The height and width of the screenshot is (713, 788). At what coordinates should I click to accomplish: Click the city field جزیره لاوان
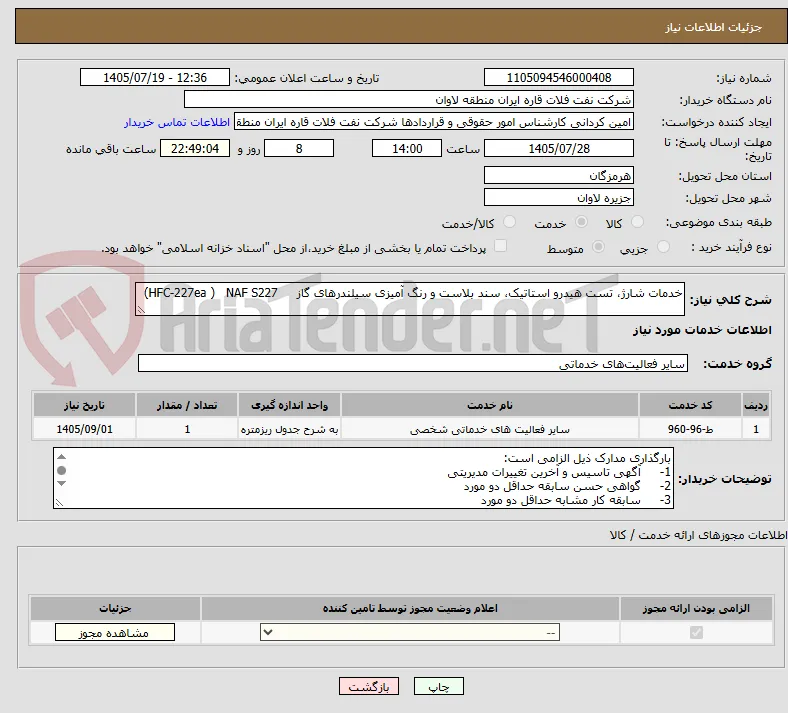pyautogui.click(x=559, y=197)
